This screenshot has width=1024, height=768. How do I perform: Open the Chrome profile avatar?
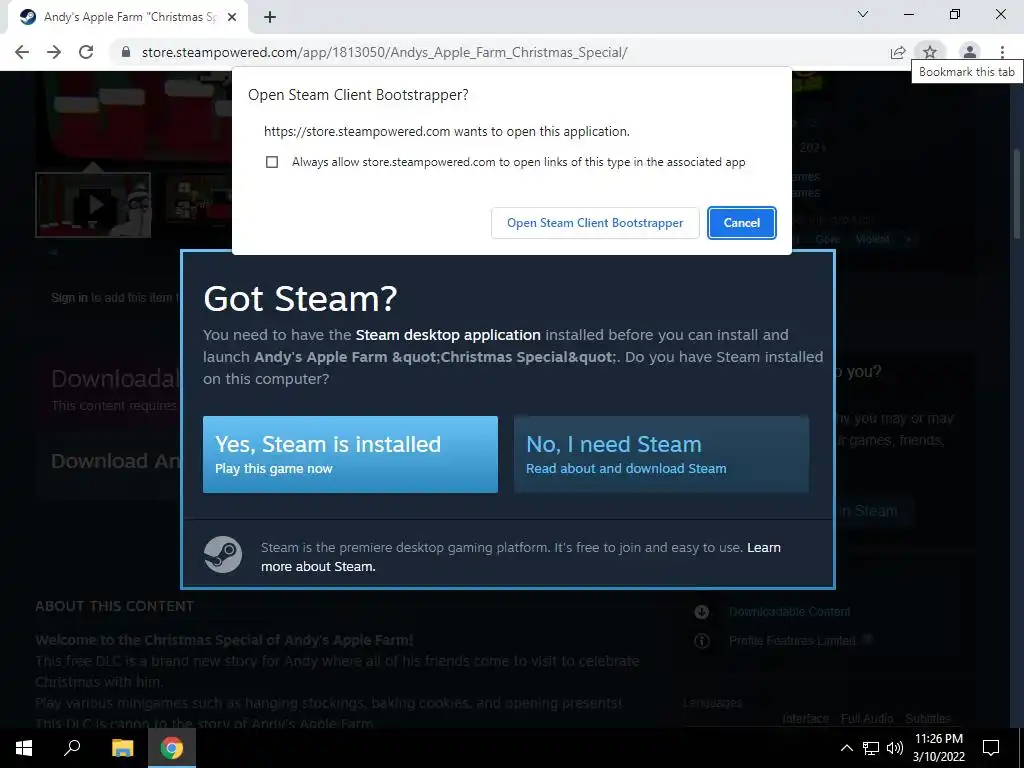coord(970,52)
